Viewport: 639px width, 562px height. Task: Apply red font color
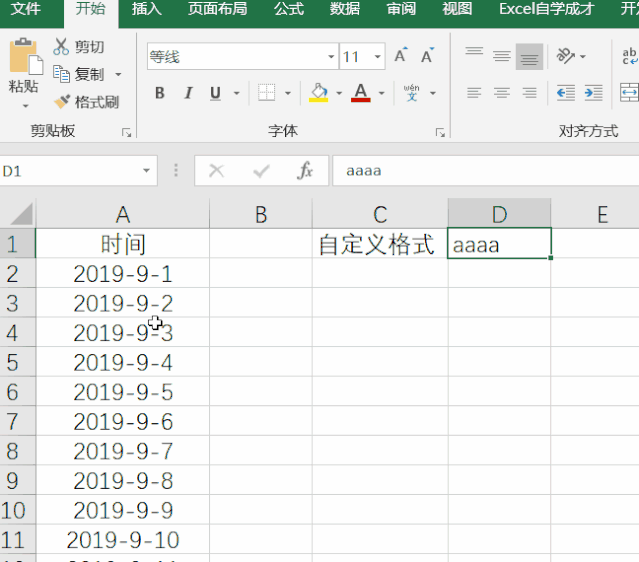[361, 93]
